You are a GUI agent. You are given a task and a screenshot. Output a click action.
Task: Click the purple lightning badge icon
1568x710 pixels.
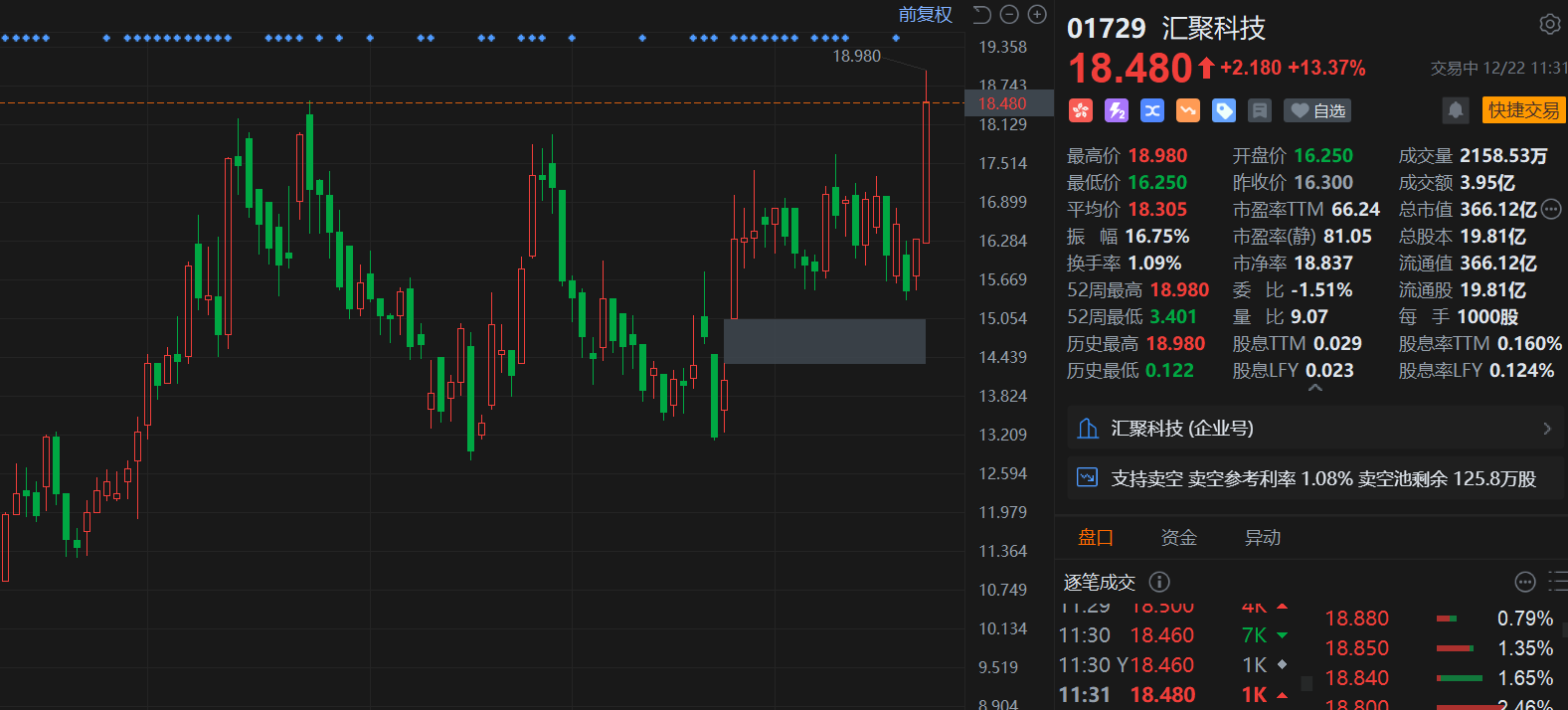(1117, 110)
